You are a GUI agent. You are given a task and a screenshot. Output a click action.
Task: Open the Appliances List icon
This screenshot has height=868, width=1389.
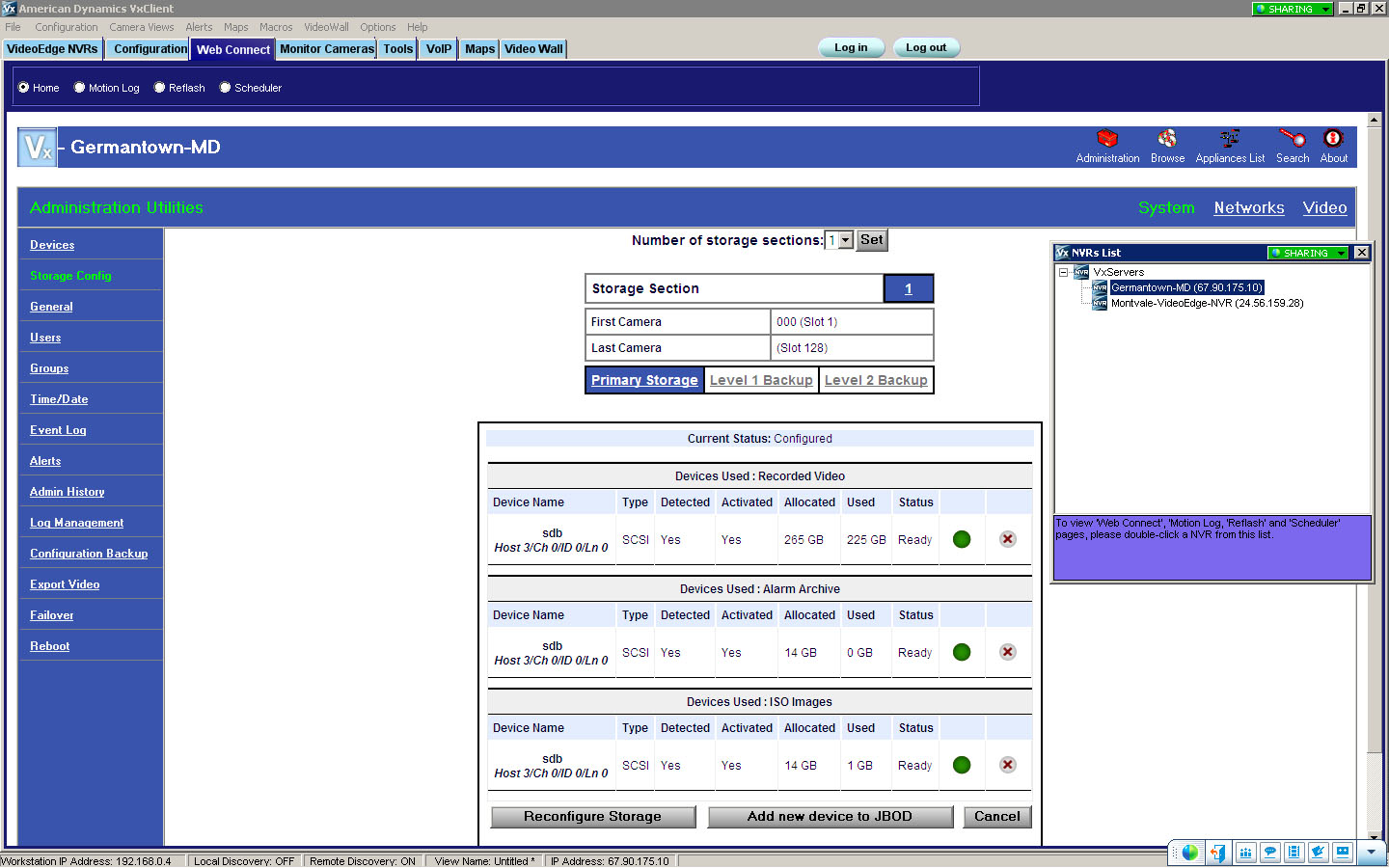click(1230, 139)
